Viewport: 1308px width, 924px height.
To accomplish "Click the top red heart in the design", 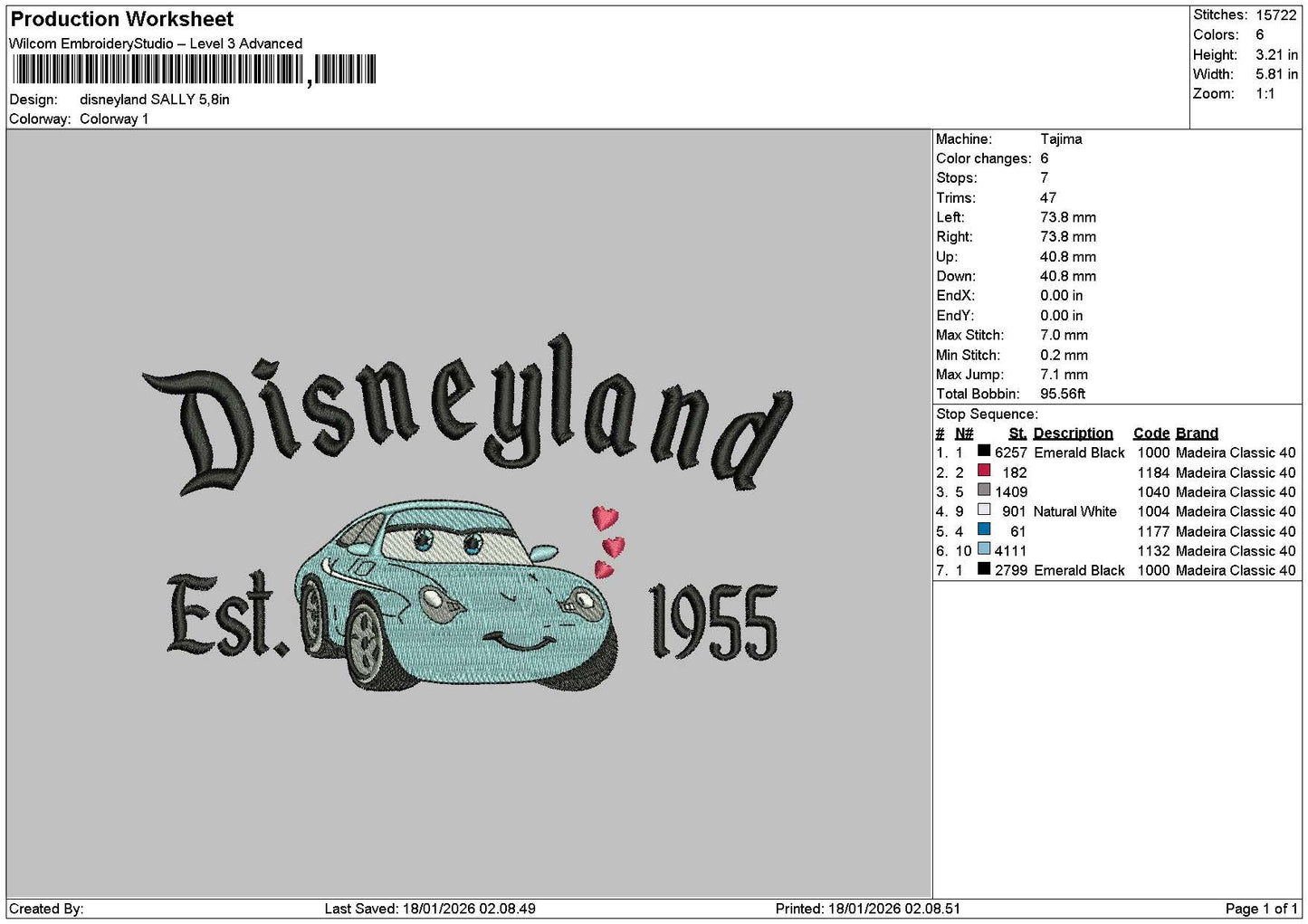I will [x=605, y=518].
